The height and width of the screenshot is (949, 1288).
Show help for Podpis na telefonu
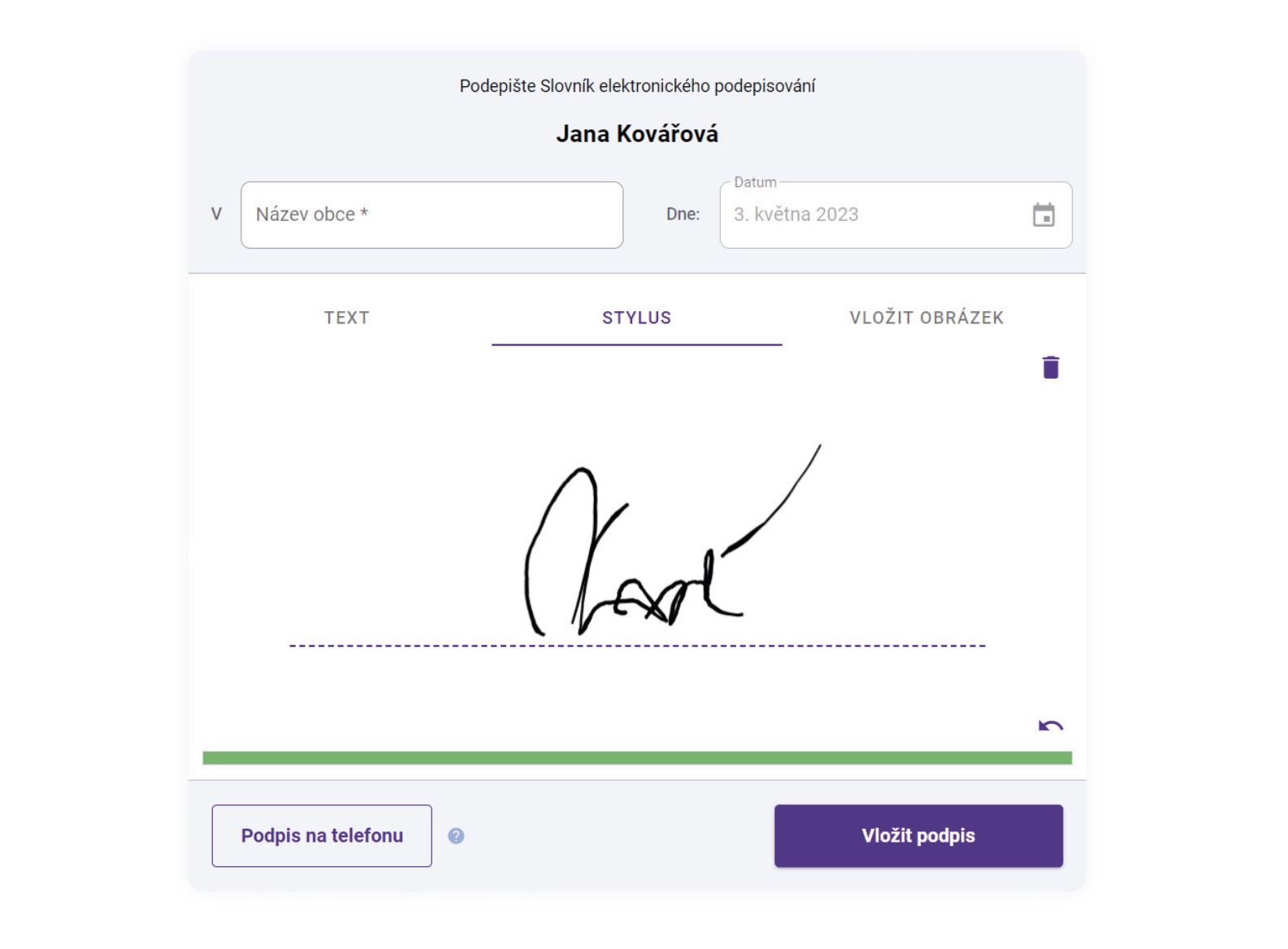(x=456, y=835)
